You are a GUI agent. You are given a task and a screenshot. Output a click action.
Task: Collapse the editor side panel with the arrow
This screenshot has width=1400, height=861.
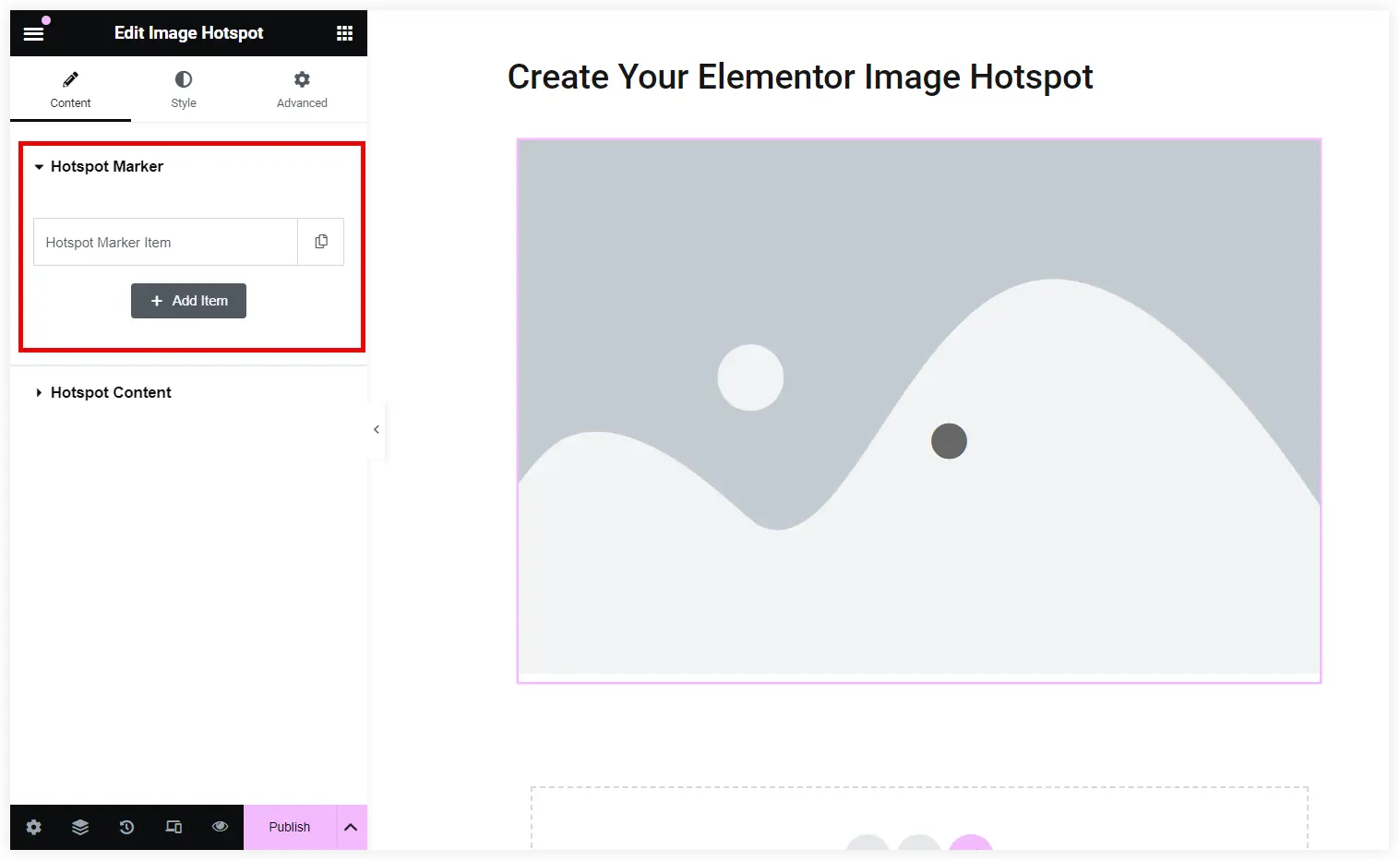pos(377,429)
